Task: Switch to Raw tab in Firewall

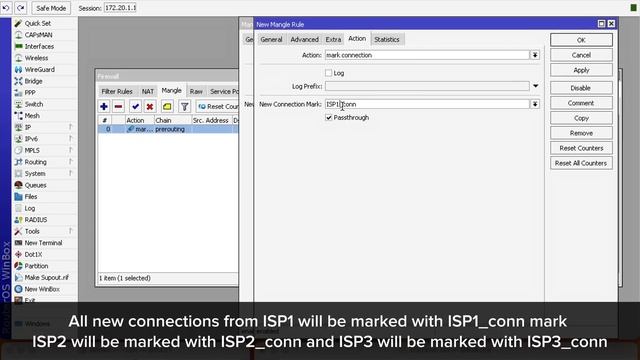Action: pos(196,91)
